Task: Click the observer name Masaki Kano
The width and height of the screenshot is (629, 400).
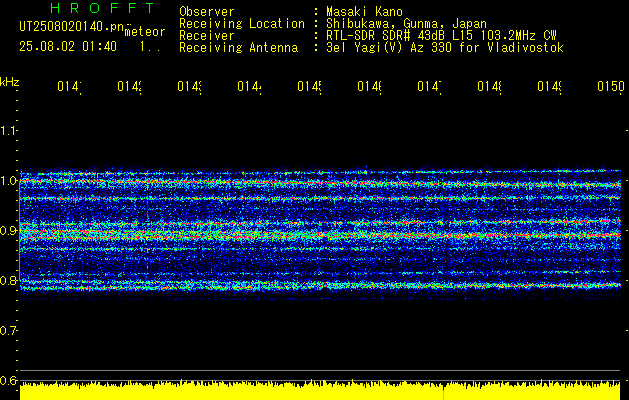Action: tap(364, 12)
